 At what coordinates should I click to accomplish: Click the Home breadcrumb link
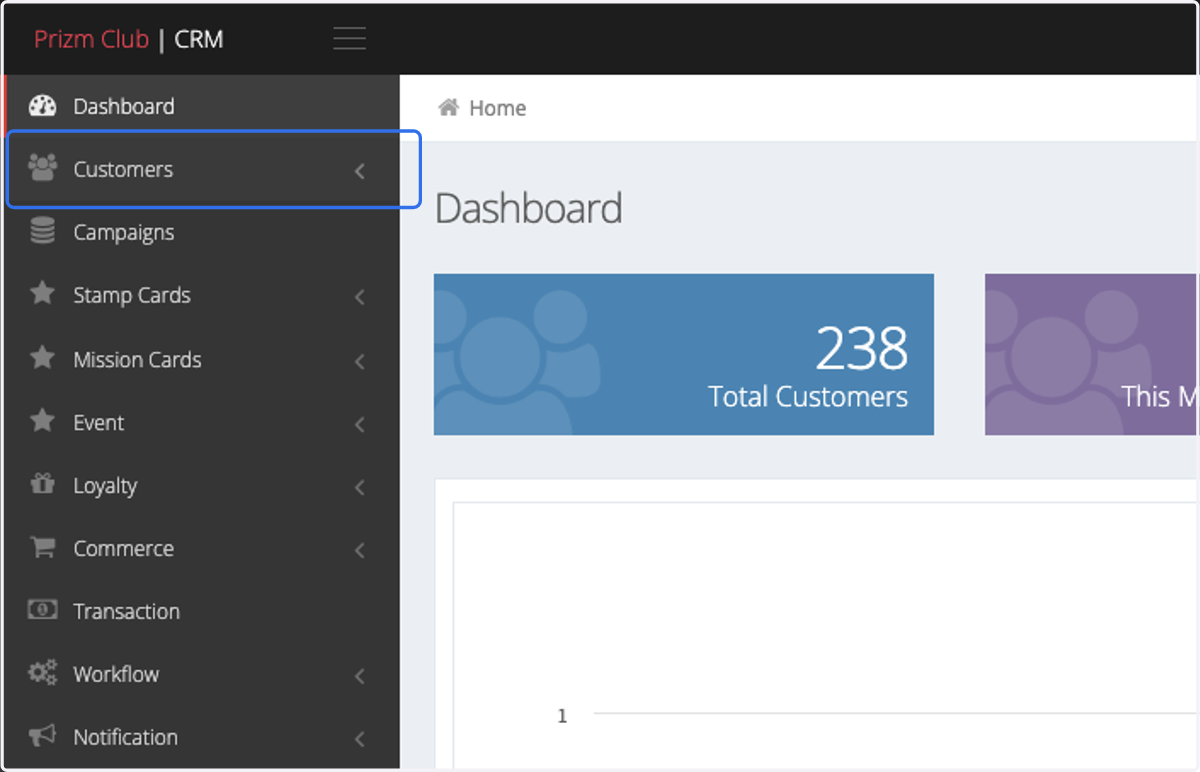click(x=497, y=108)
